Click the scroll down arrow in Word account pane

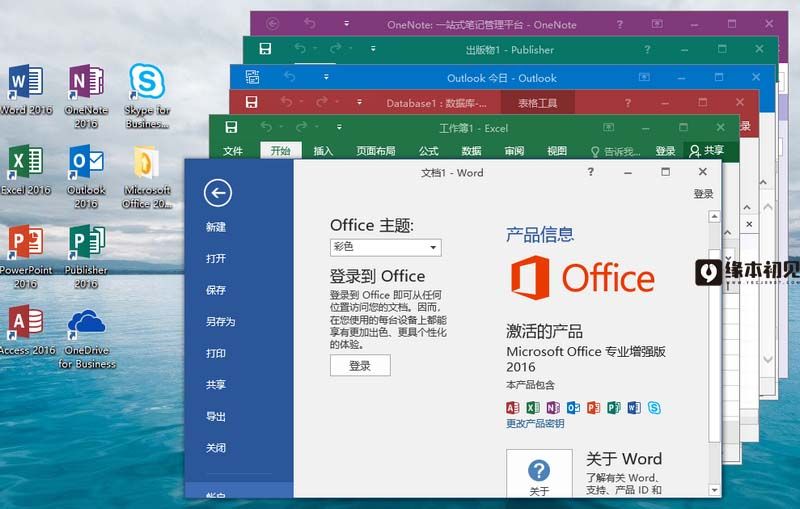click(x=714, y=490)
